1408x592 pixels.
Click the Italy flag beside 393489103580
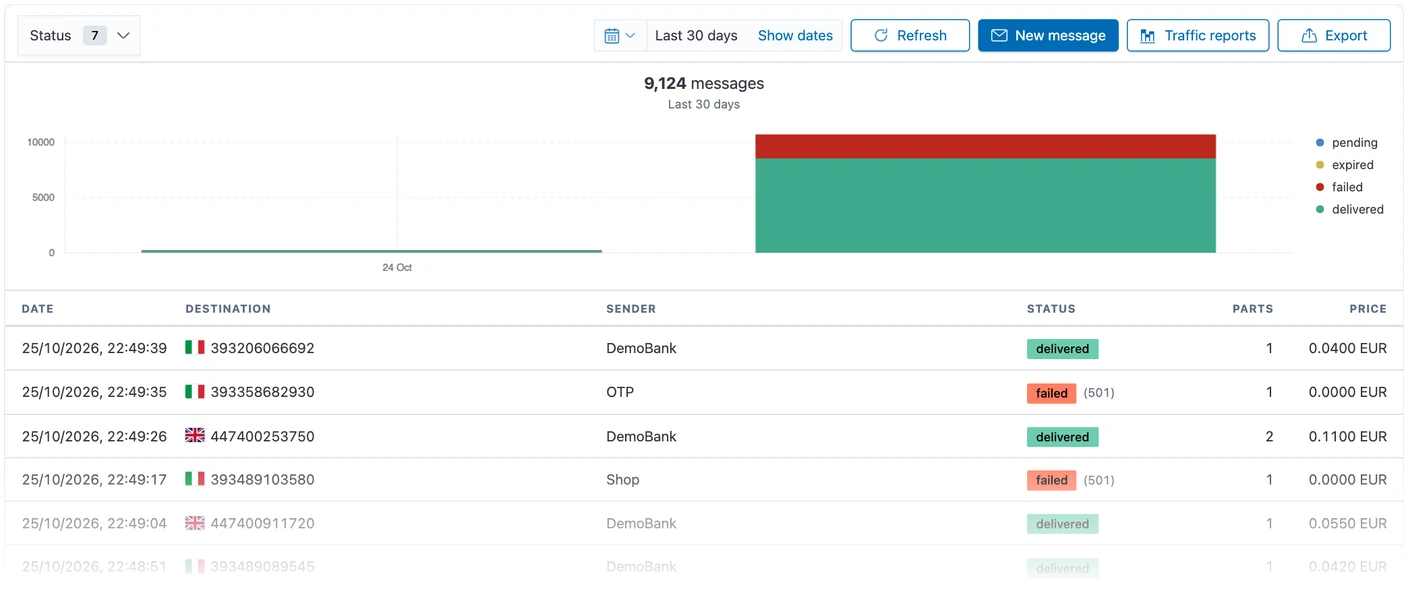click(195, 479)
